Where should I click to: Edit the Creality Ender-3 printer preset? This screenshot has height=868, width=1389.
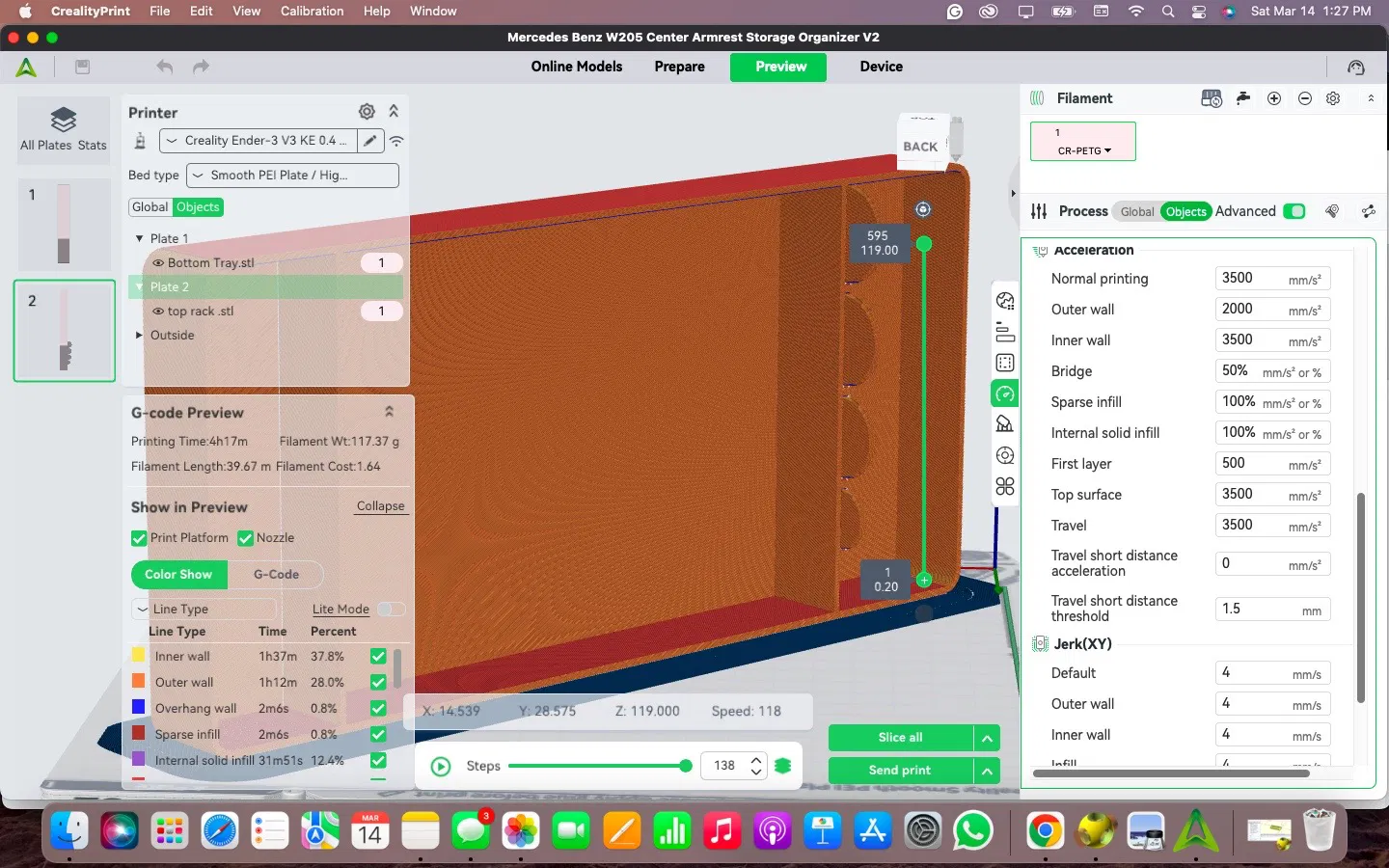369,141
